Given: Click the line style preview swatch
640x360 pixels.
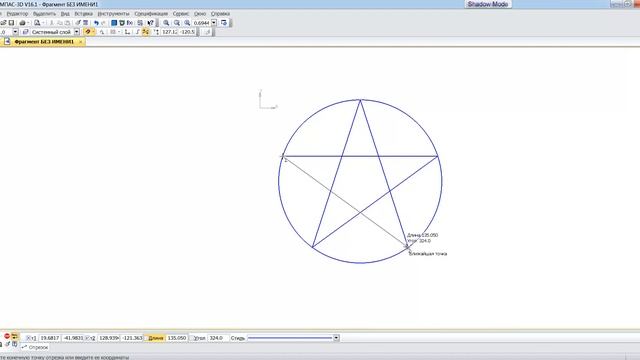Looking at the screenshot, I should pyautogui.click(x=290, y=338).
